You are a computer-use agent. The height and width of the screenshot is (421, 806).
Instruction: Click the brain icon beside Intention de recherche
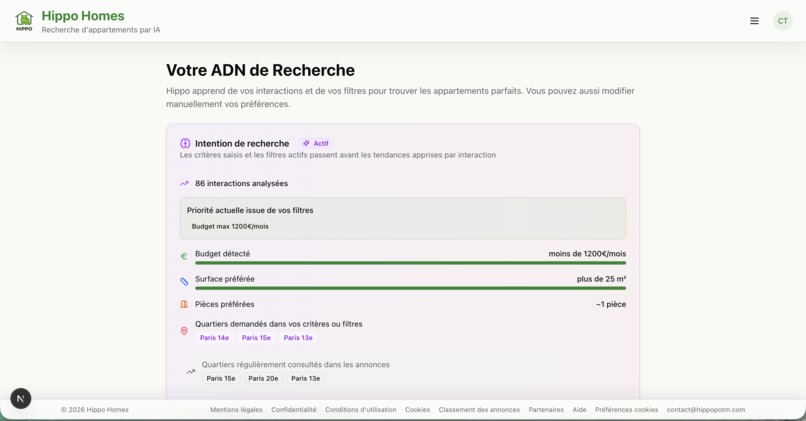pyautogui.click(x=185, y=143)
